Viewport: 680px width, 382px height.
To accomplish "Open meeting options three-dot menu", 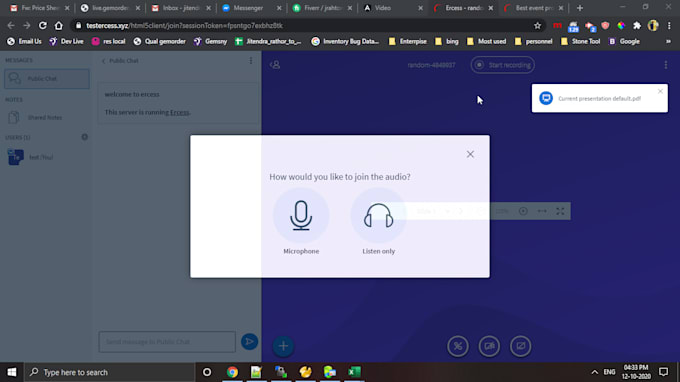I will (x=666, y=65).
